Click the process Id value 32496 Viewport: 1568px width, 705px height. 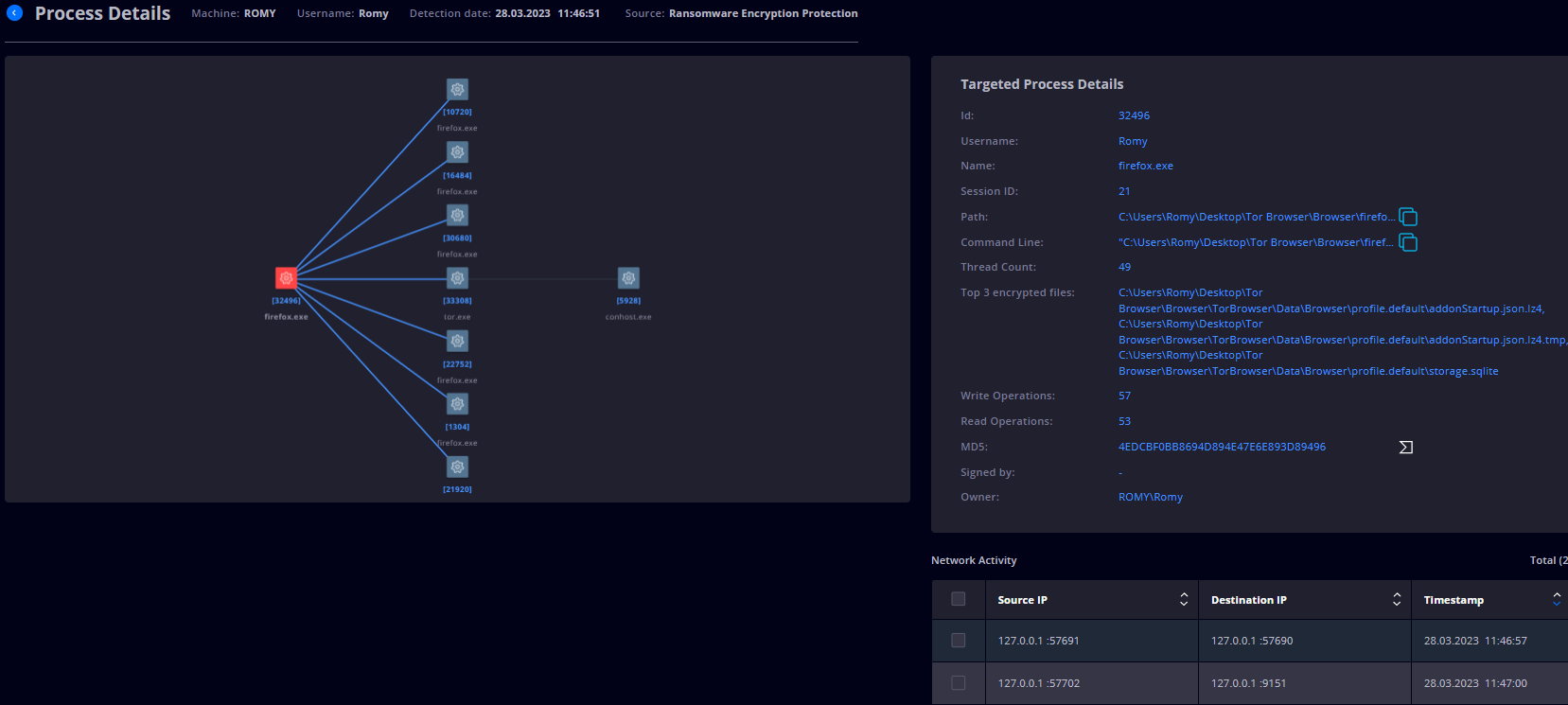pos(1134,115)
